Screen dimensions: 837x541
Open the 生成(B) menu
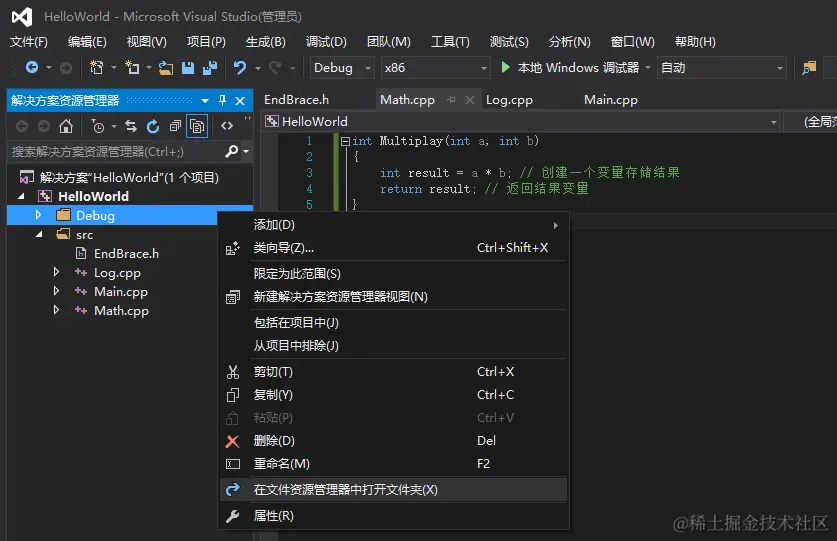tap(265, 42)
